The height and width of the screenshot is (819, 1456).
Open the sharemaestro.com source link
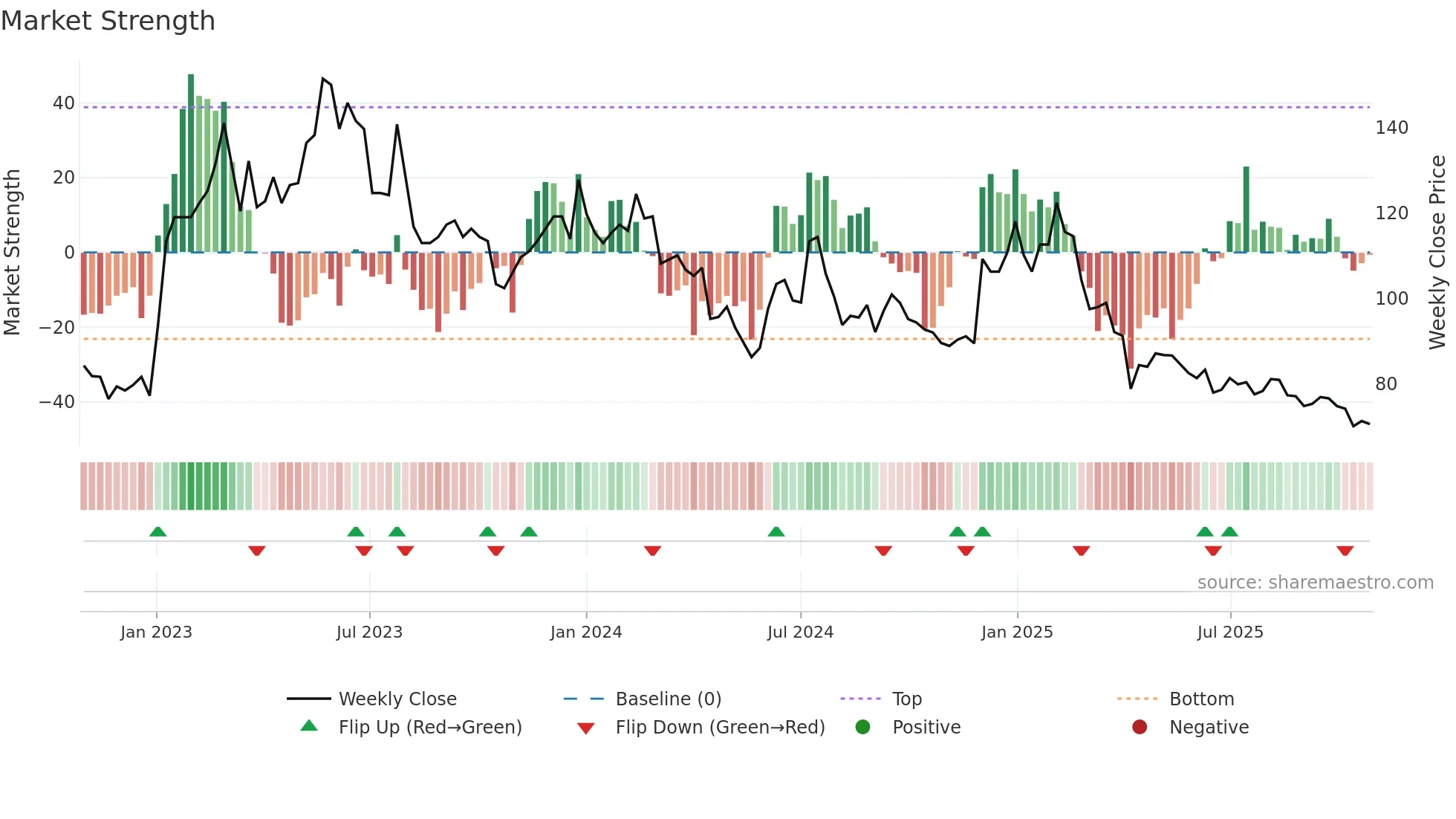(x=1315, y=583)
